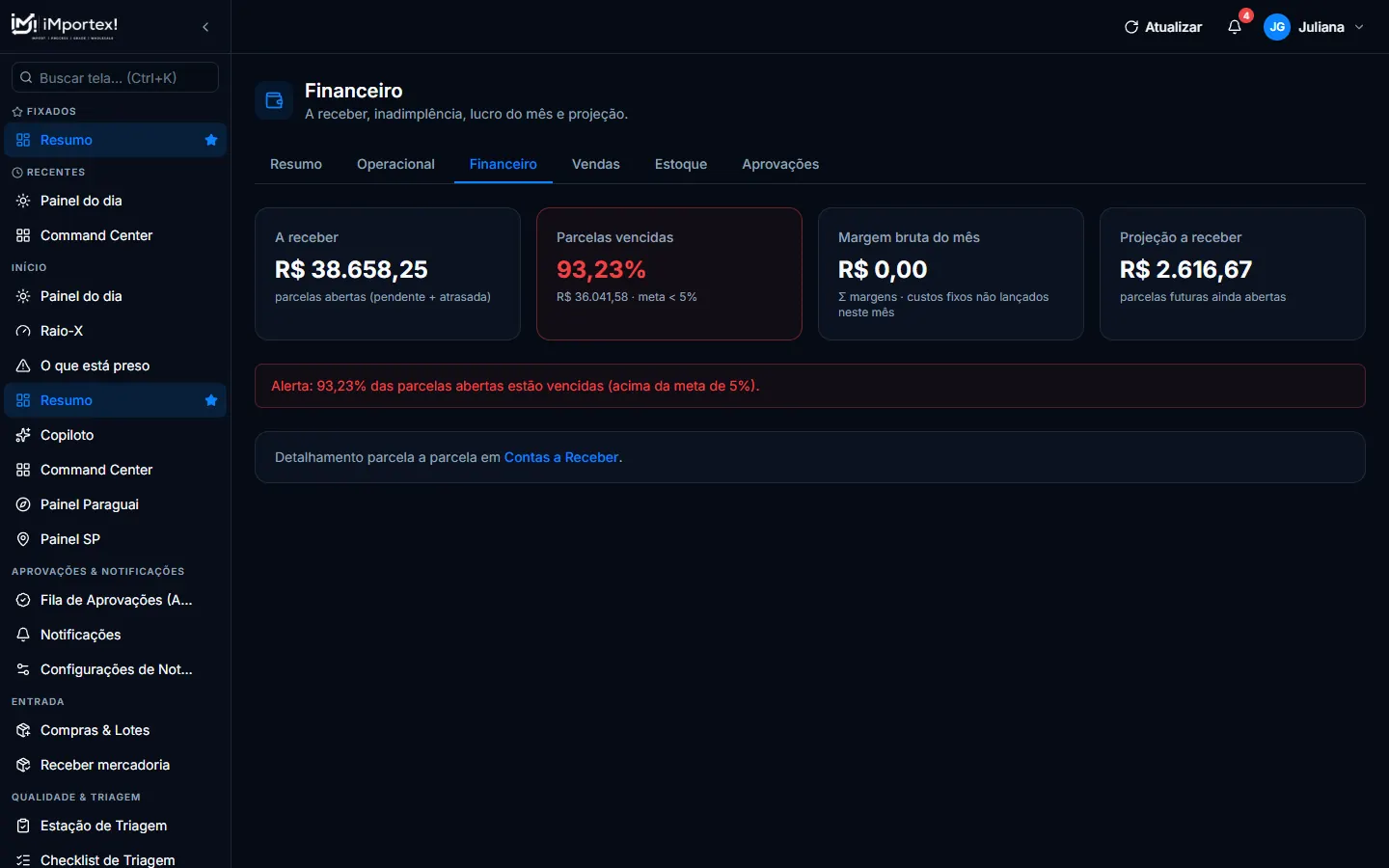Collapse the sidebar with the chevron
1389x868 pixels.
(x=205, y=27)
